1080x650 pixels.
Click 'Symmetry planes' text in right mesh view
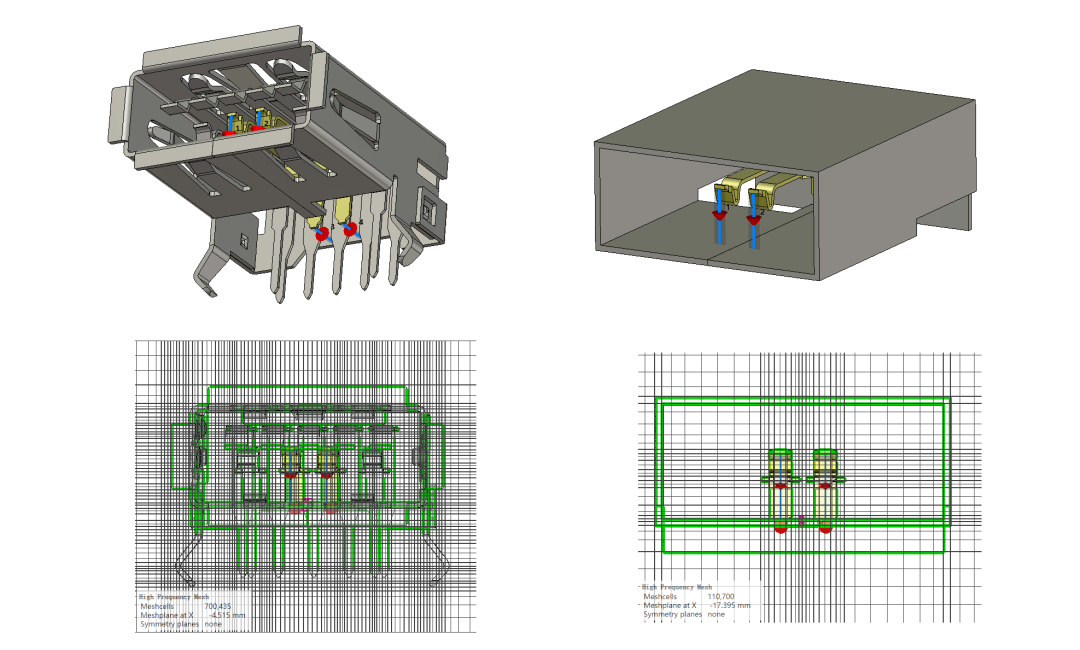[673, 614]
